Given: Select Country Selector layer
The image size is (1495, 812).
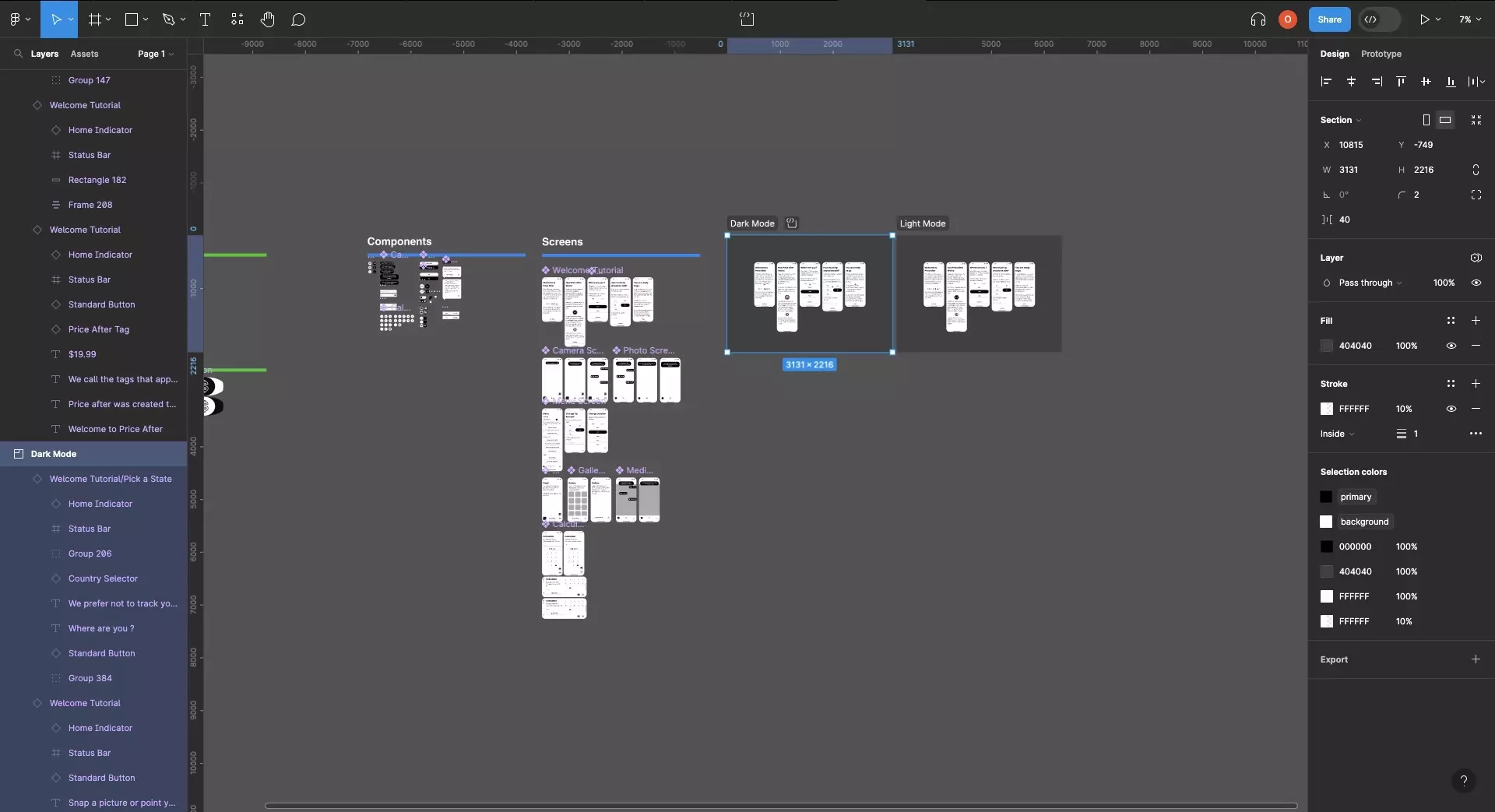Looking at the screenshot, I should [x=103, y=578].
